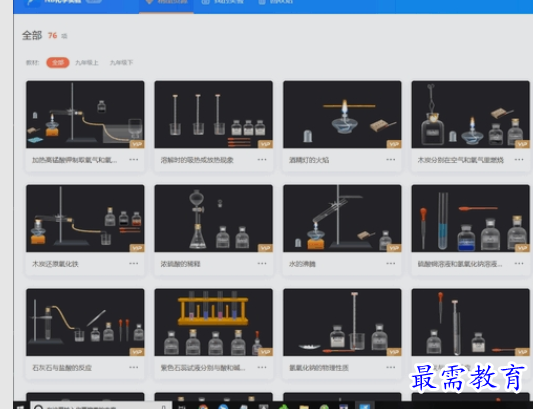This screenshot has width=533, height=409.
Task: Filter experiments by 九年级下
Action: pyautogui.click(x=121, y=63)
